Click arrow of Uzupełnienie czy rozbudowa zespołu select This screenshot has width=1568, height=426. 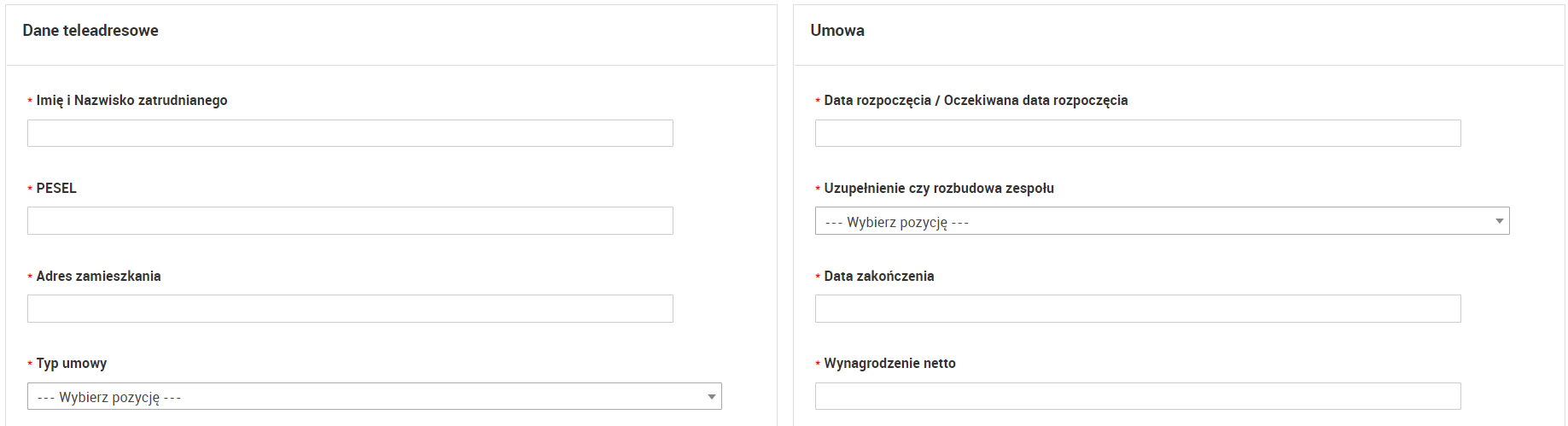pyautogui.click(x=1499, y=221)
